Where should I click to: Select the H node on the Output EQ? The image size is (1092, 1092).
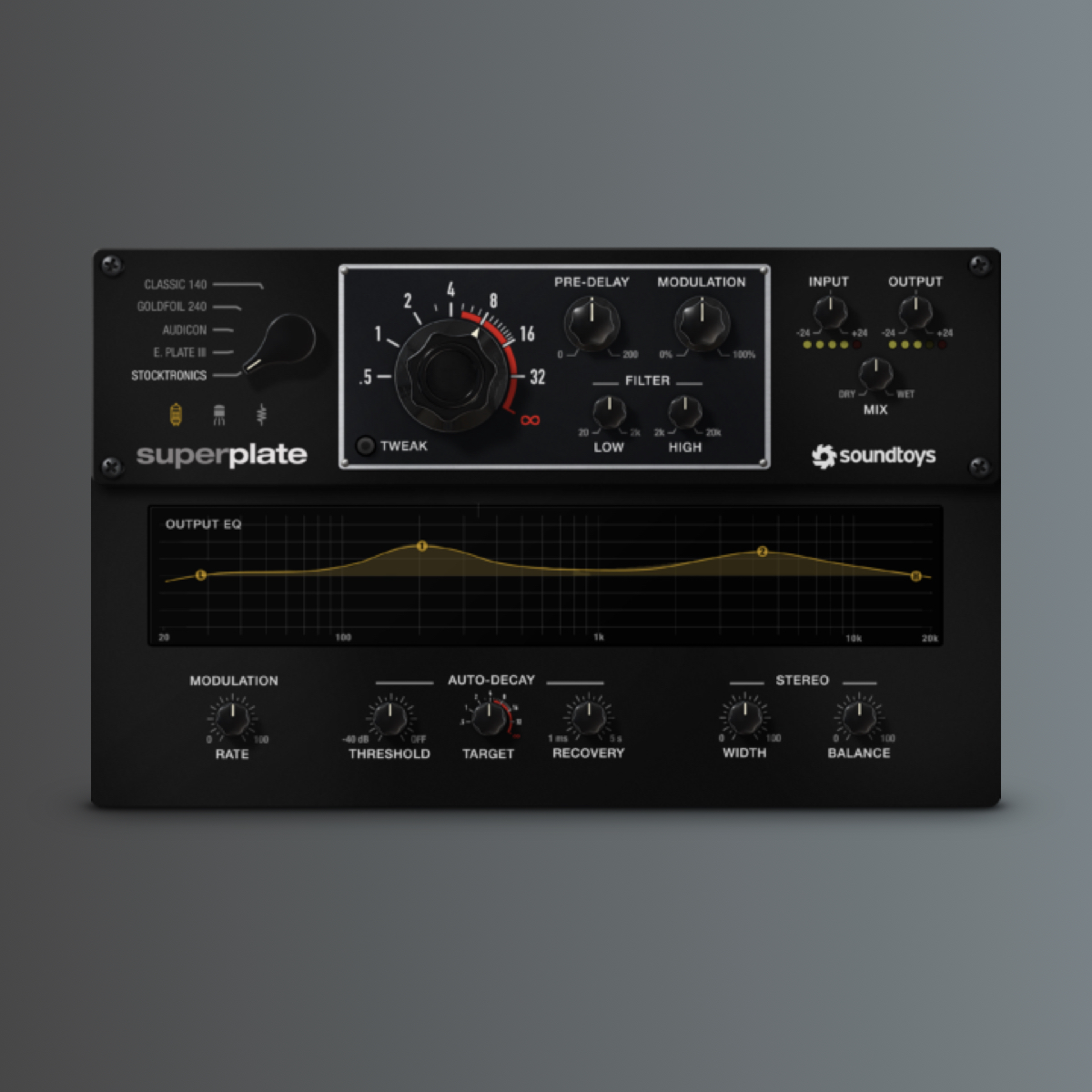(x=915, y=576)
